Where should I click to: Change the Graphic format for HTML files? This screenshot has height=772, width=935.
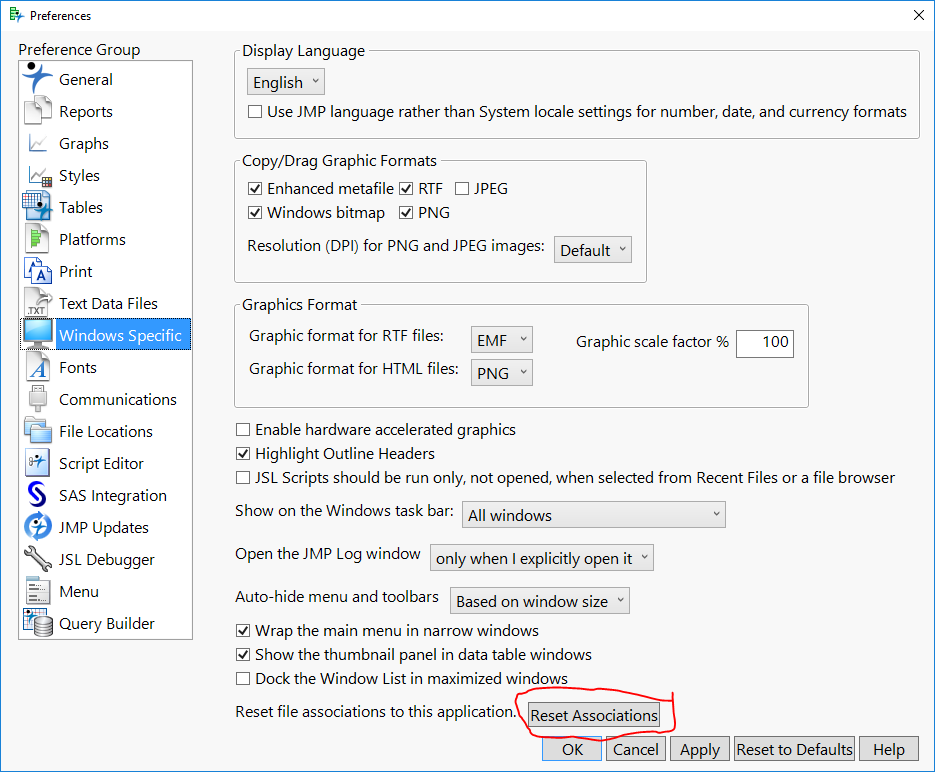tap(500, 372)
